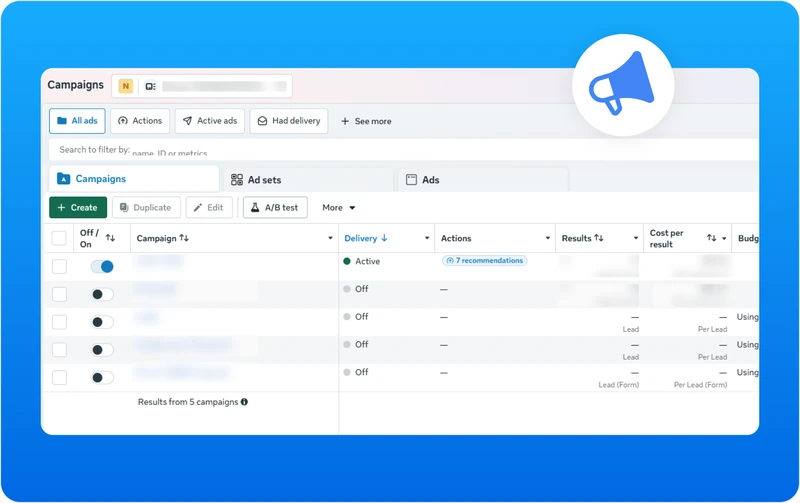Click the green Create button
The height and width of the screenshot is (503, 800).
[78, 208]
